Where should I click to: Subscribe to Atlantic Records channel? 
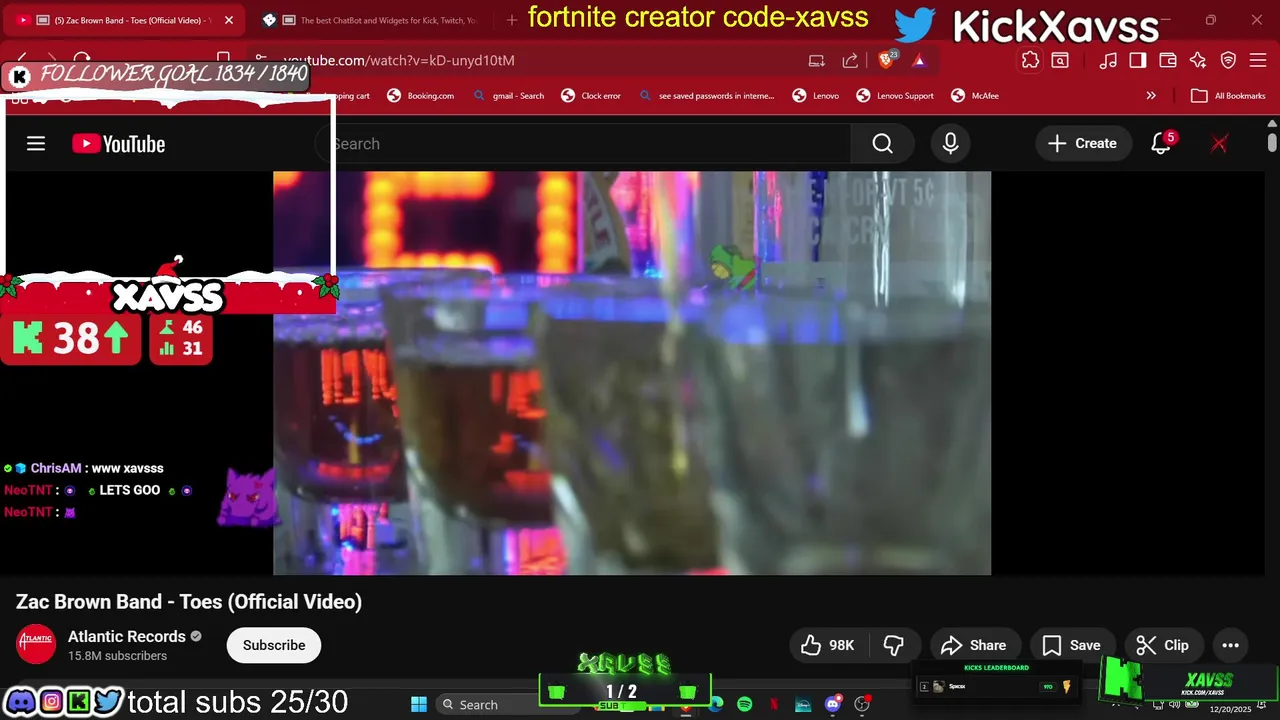point(274,645)
